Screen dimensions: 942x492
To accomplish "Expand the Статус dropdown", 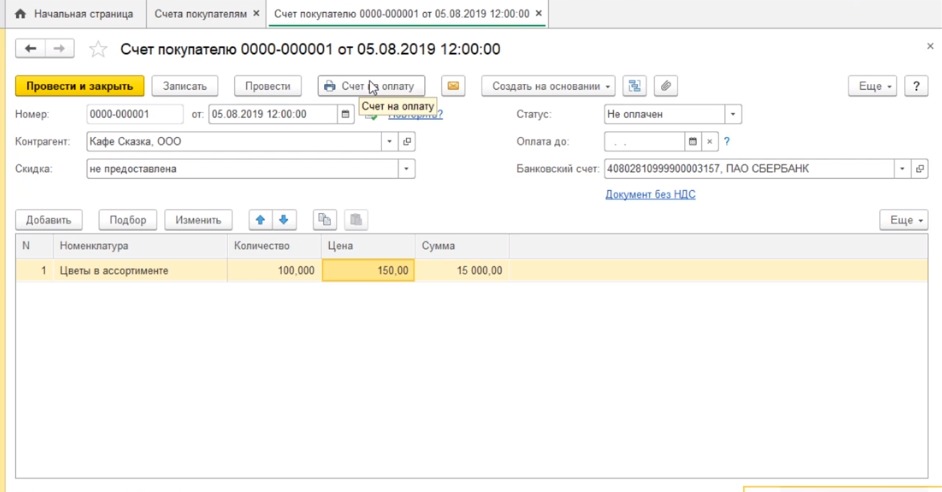I will (x=733, y=114).
